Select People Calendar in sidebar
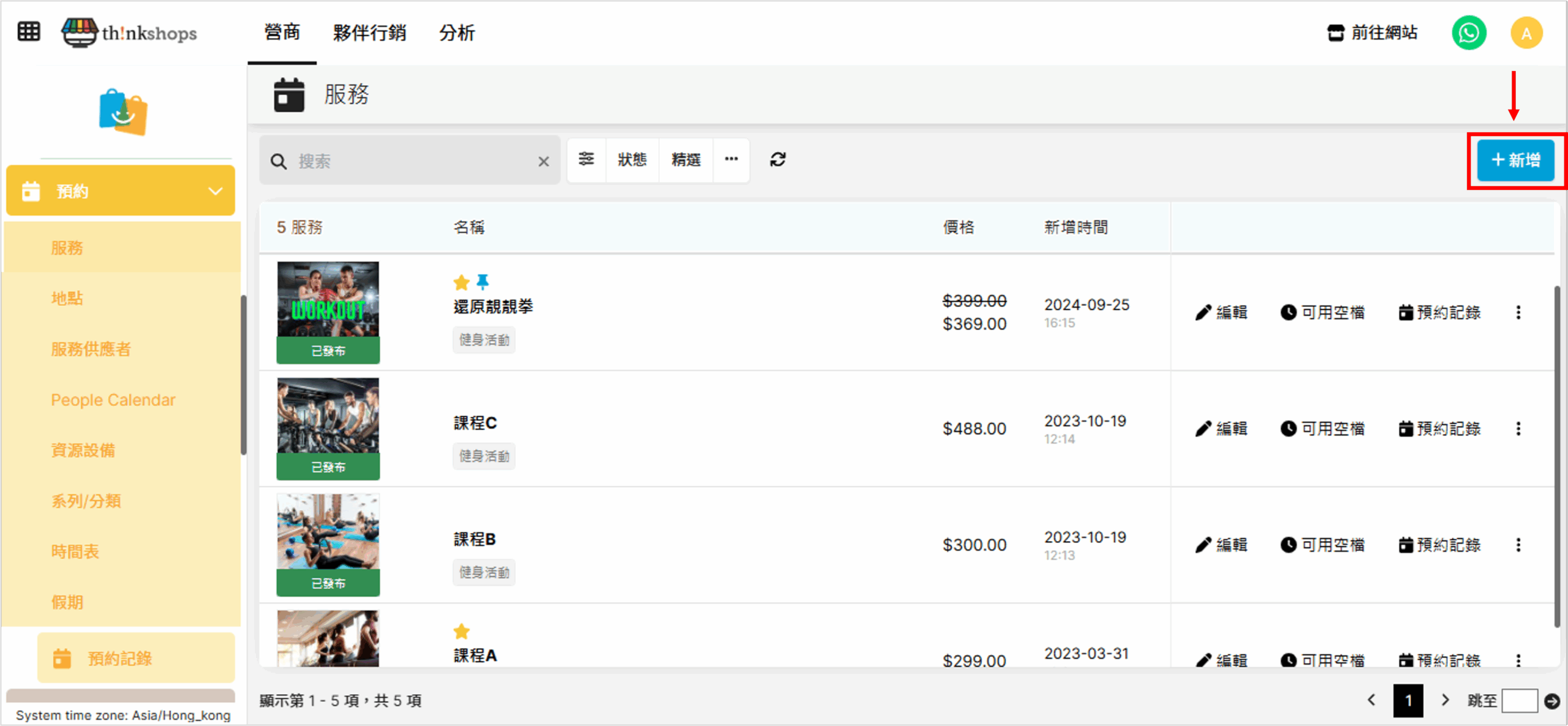 pos(113,400)
